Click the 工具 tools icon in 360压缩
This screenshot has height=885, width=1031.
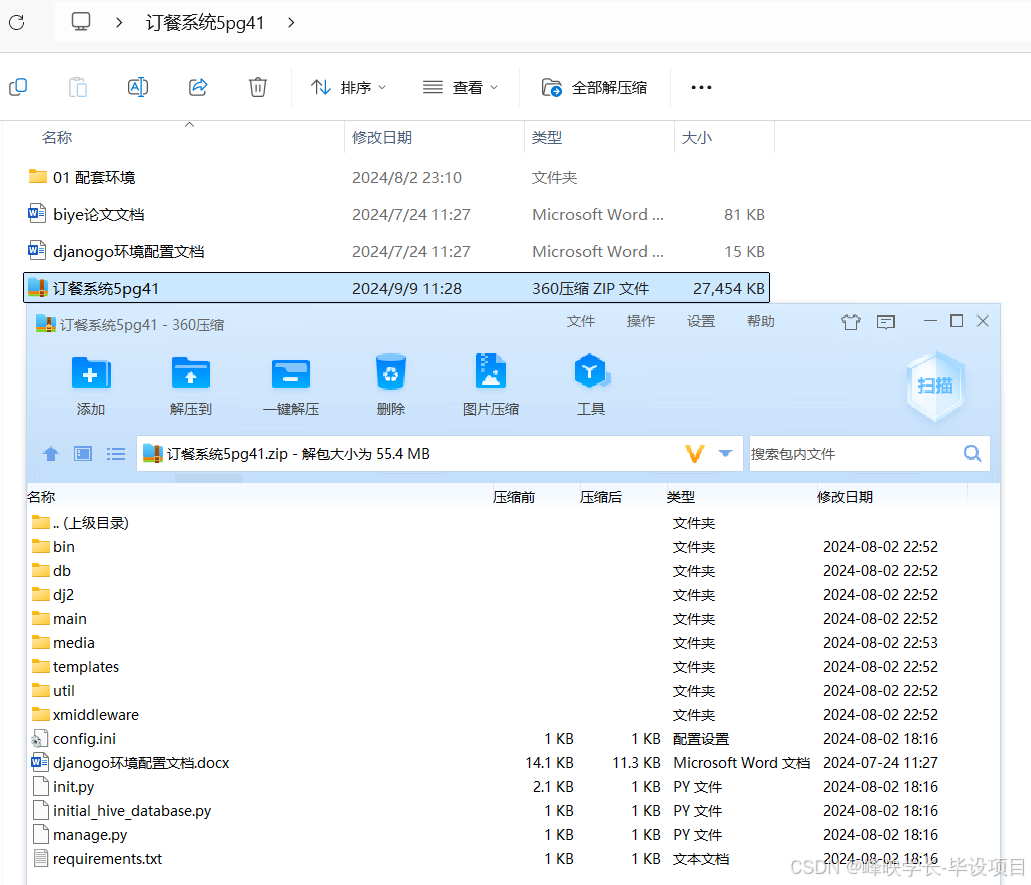[591, 385]
